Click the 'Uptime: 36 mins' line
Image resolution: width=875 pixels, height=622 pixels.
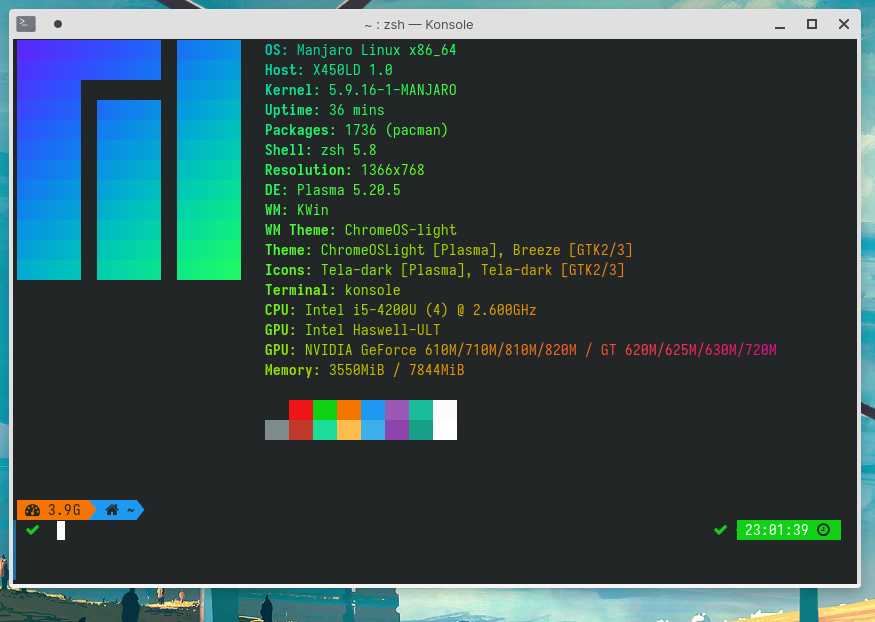(x=325, y=110)
